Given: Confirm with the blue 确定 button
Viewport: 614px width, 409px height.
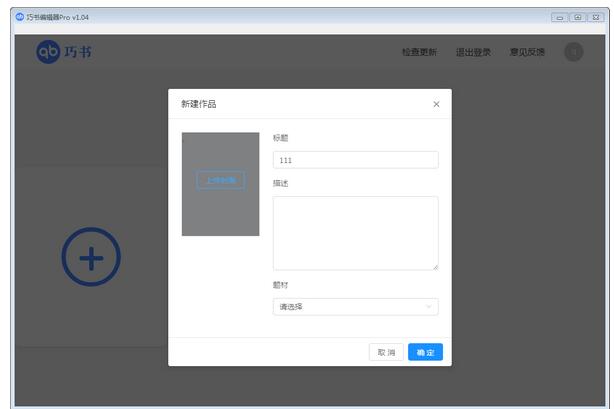Looking at the screenshot, I should click(x=425, y=352).
